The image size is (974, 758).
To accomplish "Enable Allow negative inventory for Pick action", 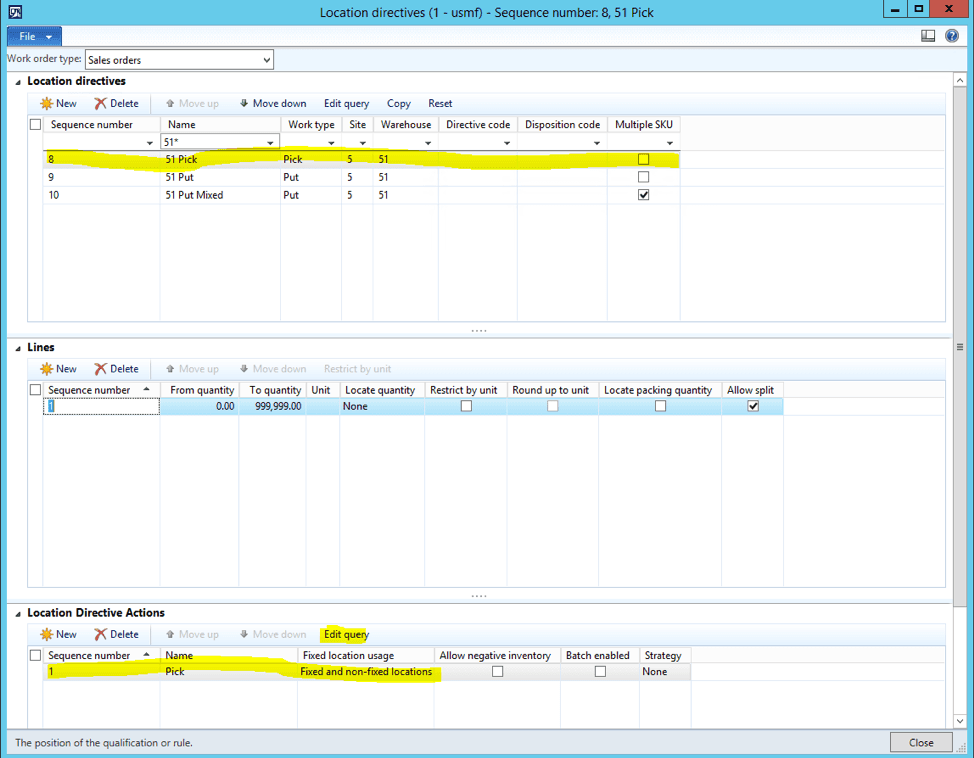I will (x=498, y=672).
